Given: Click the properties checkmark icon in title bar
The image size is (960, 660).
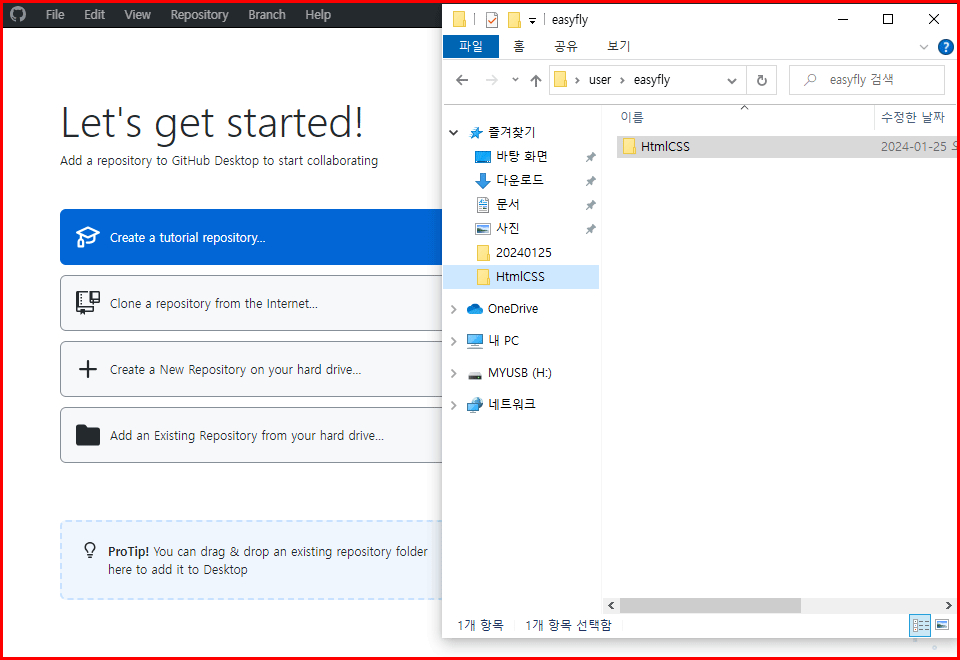Looking at the screenshot, I should [x=492, y=20].
